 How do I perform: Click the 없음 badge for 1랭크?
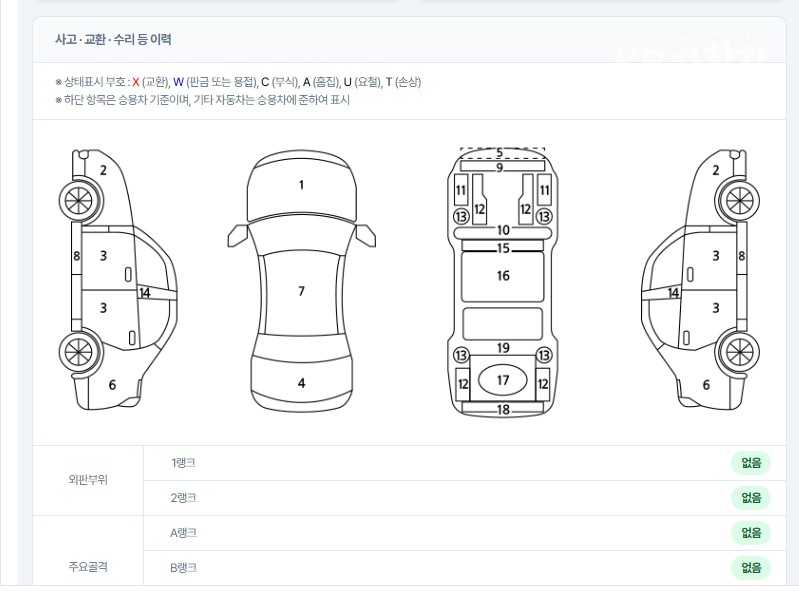(x=751, y=463)
